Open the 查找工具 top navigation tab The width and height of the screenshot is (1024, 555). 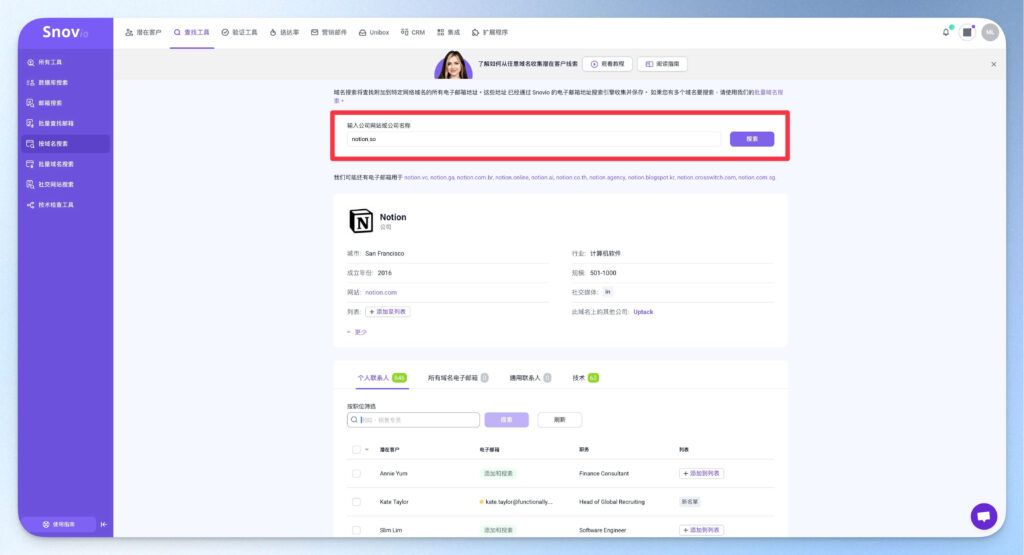tap(191, 32)
